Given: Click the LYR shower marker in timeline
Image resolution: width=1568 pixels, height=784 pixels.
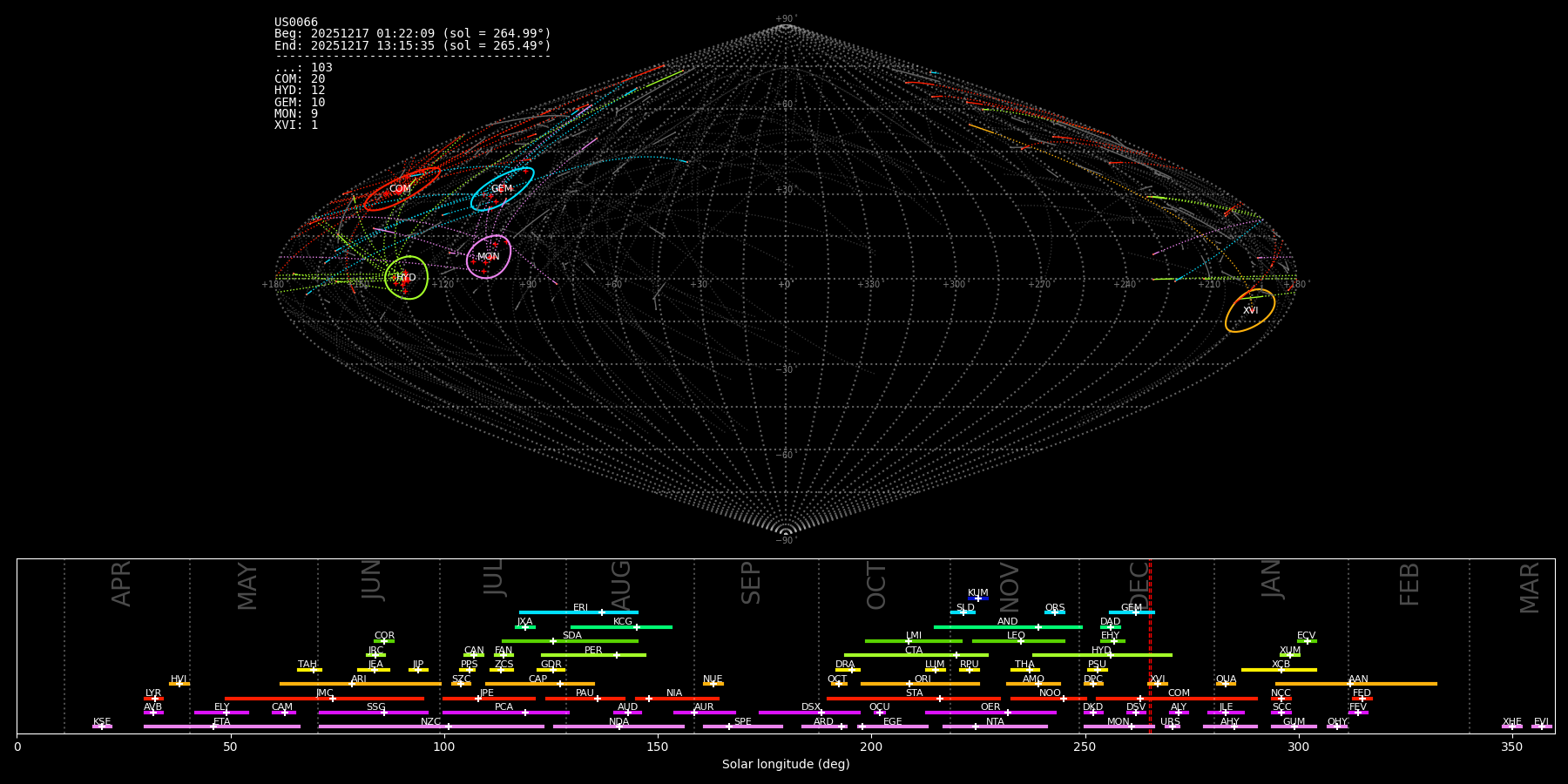Looking at the screenshot, I should [153, 699].
